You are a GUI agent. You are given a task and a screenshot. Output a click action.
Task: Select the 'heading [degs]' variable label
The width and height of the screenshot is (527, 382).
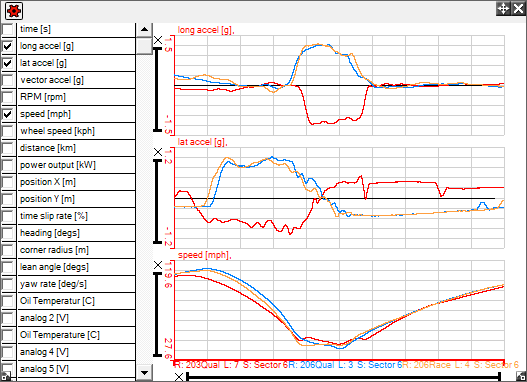(x=50, y=233)
